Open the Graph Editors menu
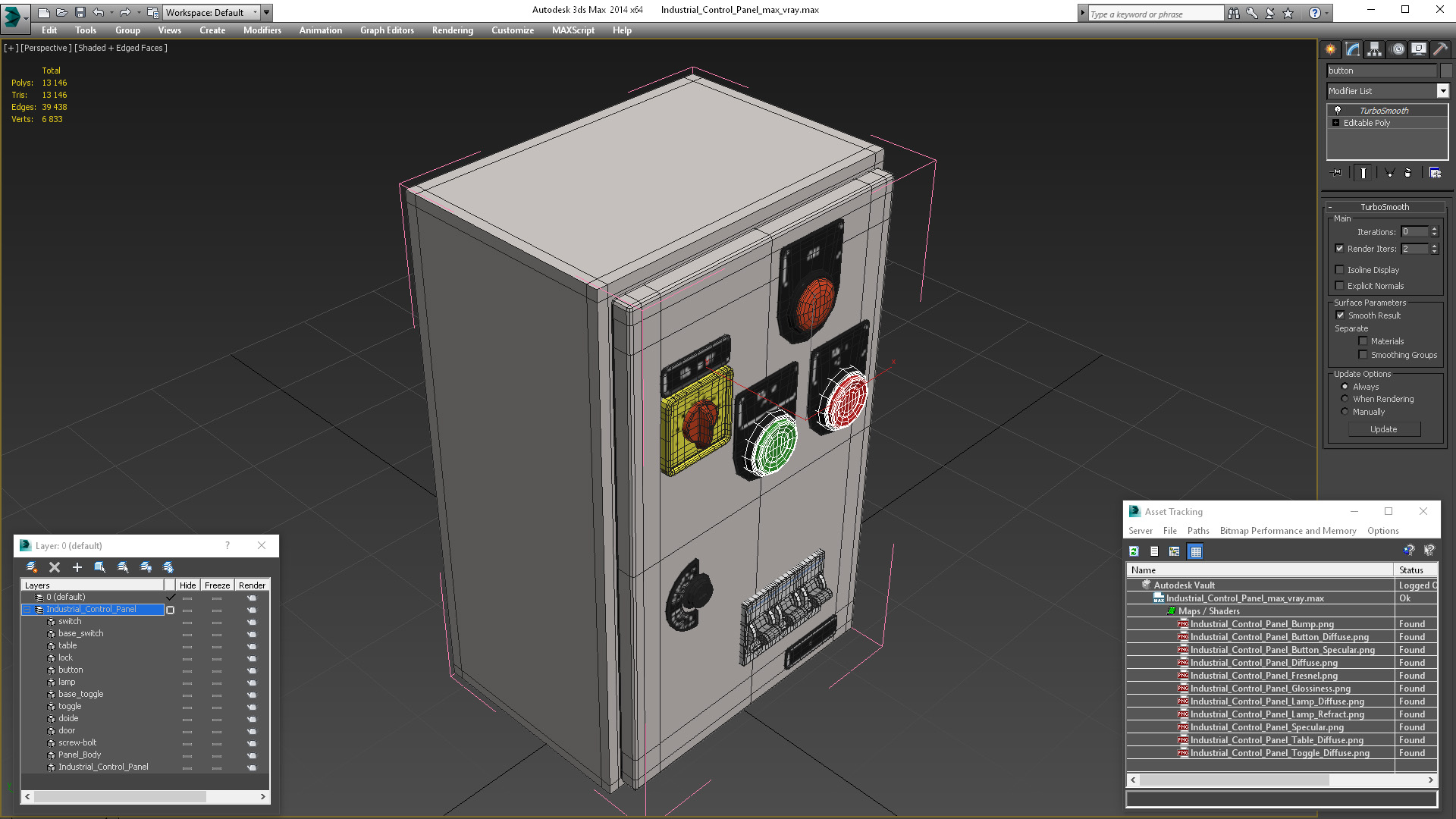1456x819 pixels. pos(387,30)
